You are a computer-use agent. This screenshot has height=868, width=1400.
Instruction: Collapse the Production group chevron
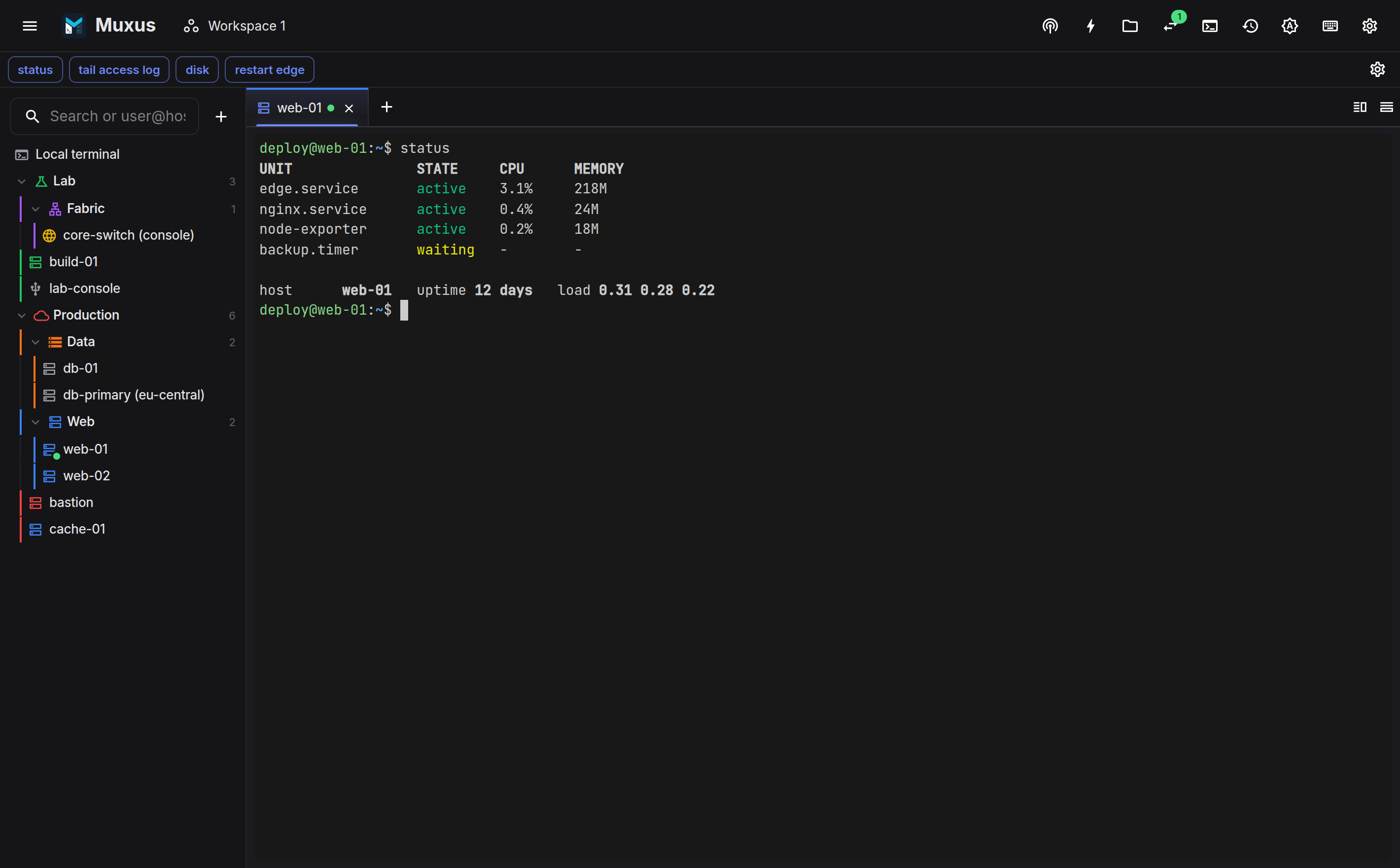tap(22, 316)
